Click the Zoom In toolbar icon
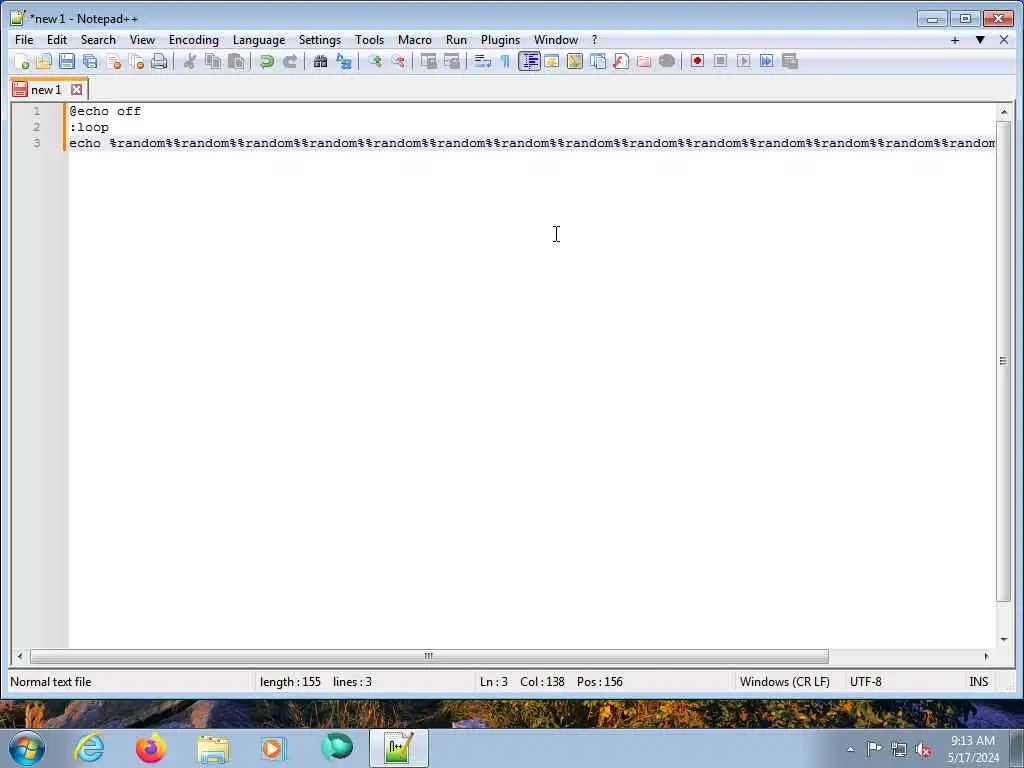Viewport: 1024px width, 768px height. click(x=374, y=61)
